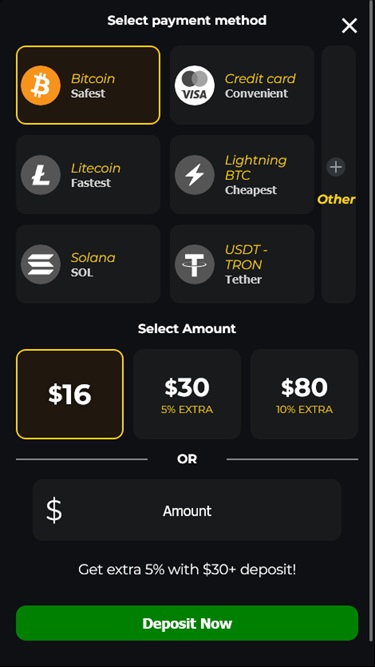Image resolution: width=375 pixels, height=667 pixels.
Task: Click the Lightning bolt BTC icon
Action: [x=195, y=175]
